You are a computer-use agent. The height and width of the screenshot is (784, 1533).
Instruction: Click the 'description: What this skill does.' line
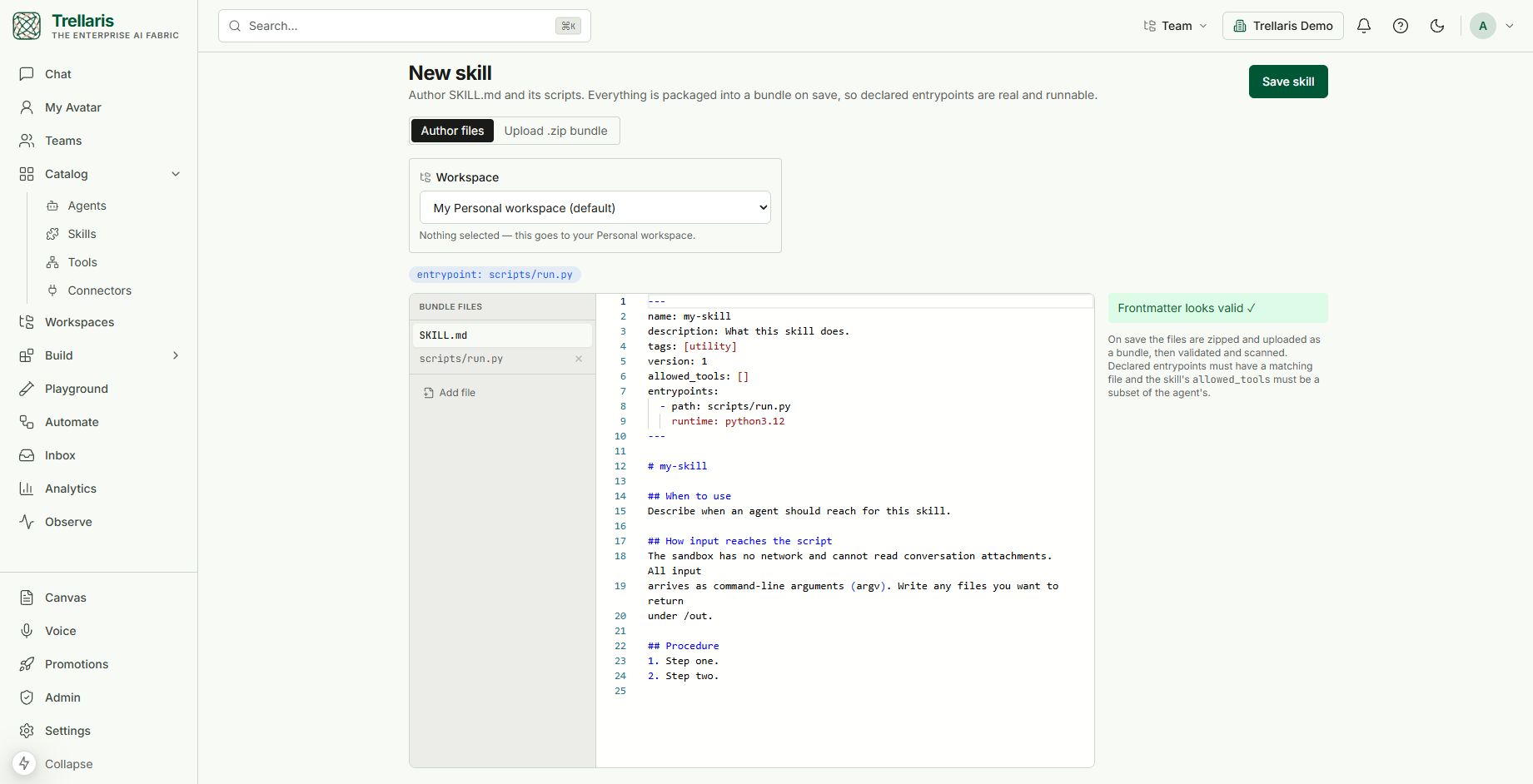tap(749, 331)
